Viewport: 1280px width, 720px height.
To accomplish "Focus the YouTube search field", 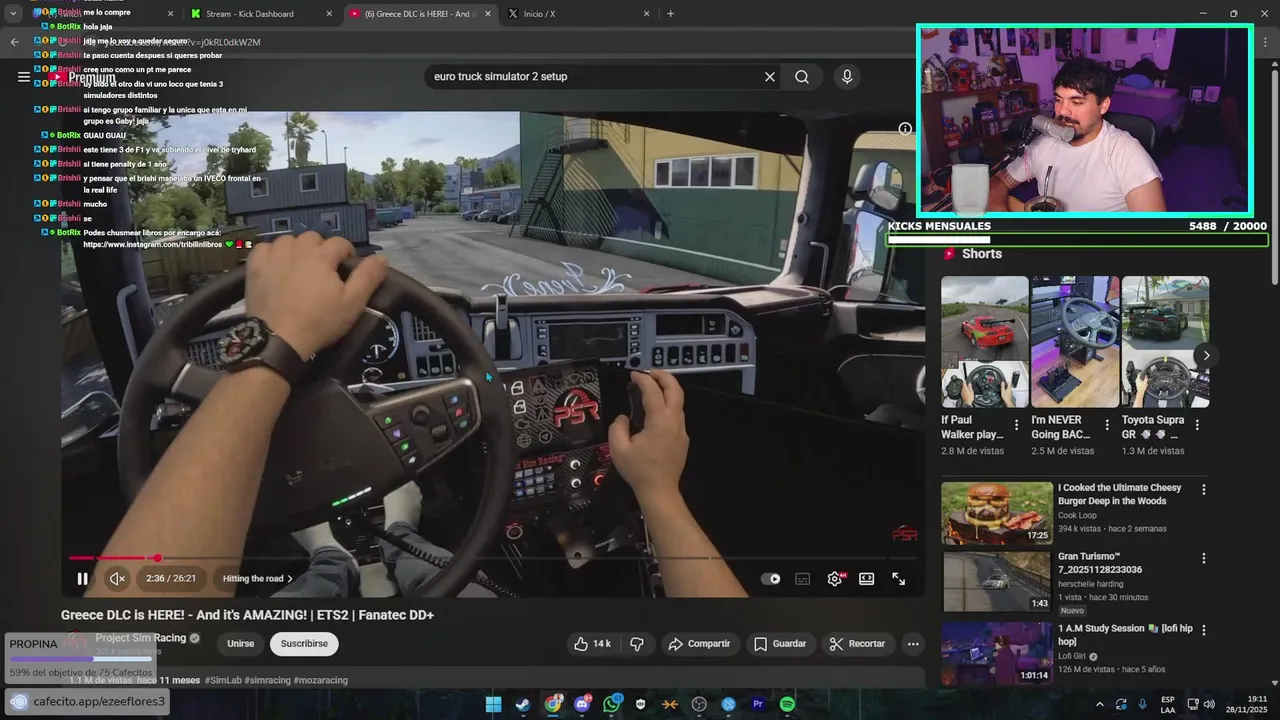I will pos(595,77).
